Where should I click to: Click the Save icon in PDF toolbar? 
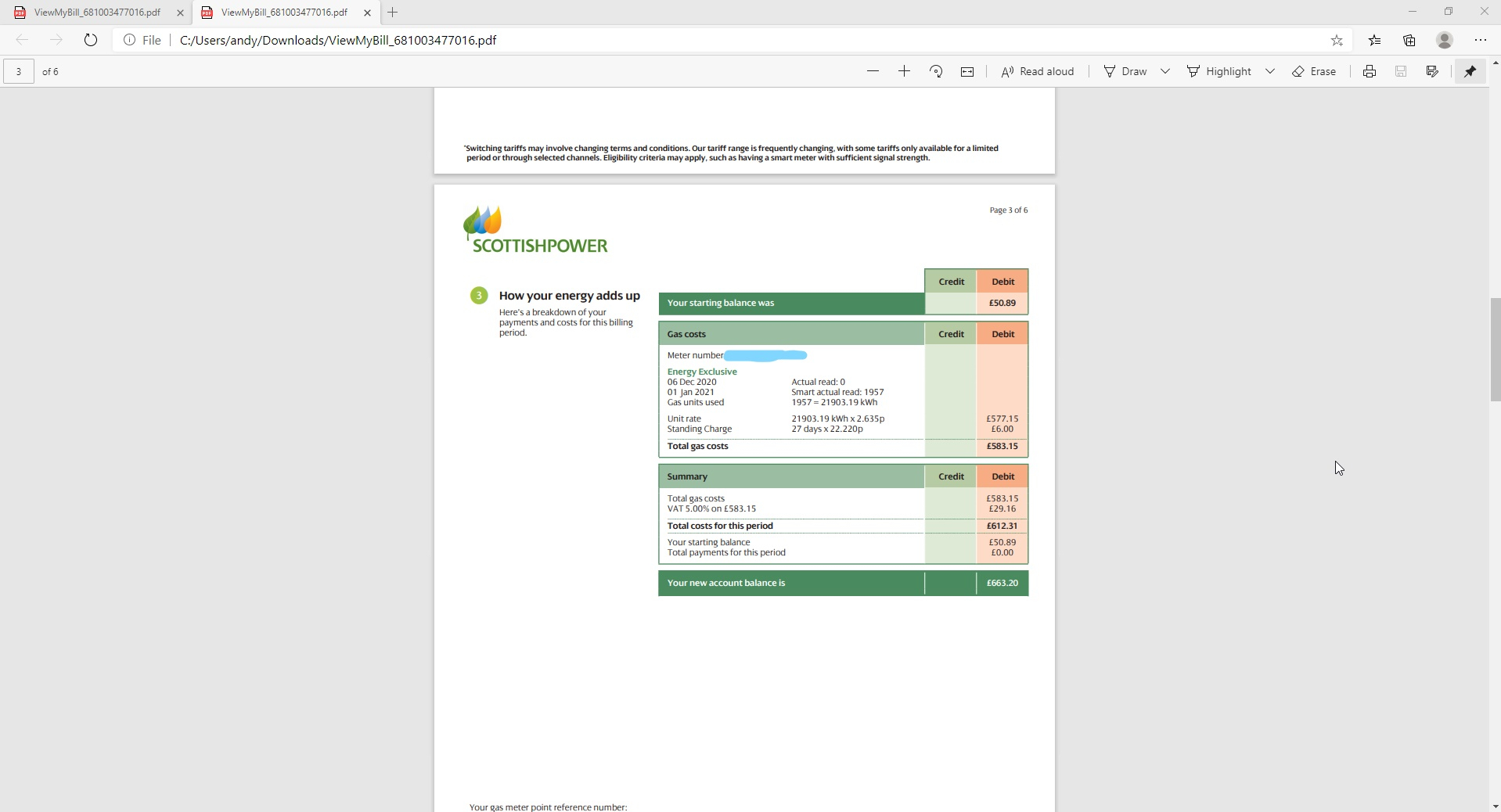click(1401, 71)
